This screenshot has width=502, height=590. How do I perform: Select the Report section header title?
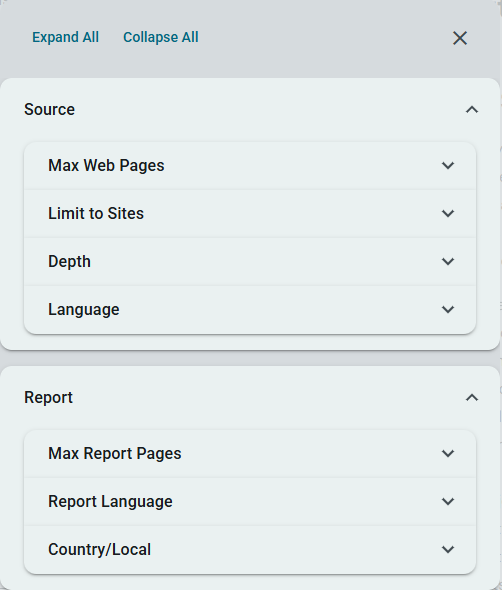tap(48, 397)
